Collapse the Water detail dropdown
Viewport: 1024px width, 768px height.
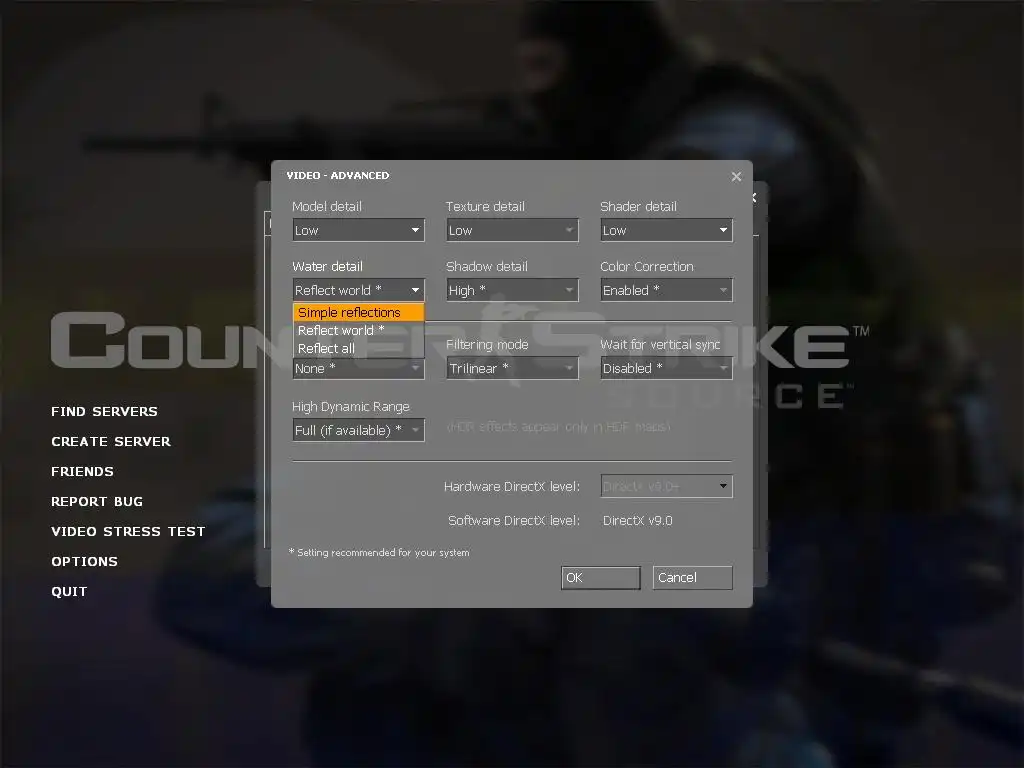pyautogui.click(x=358, y=290)
